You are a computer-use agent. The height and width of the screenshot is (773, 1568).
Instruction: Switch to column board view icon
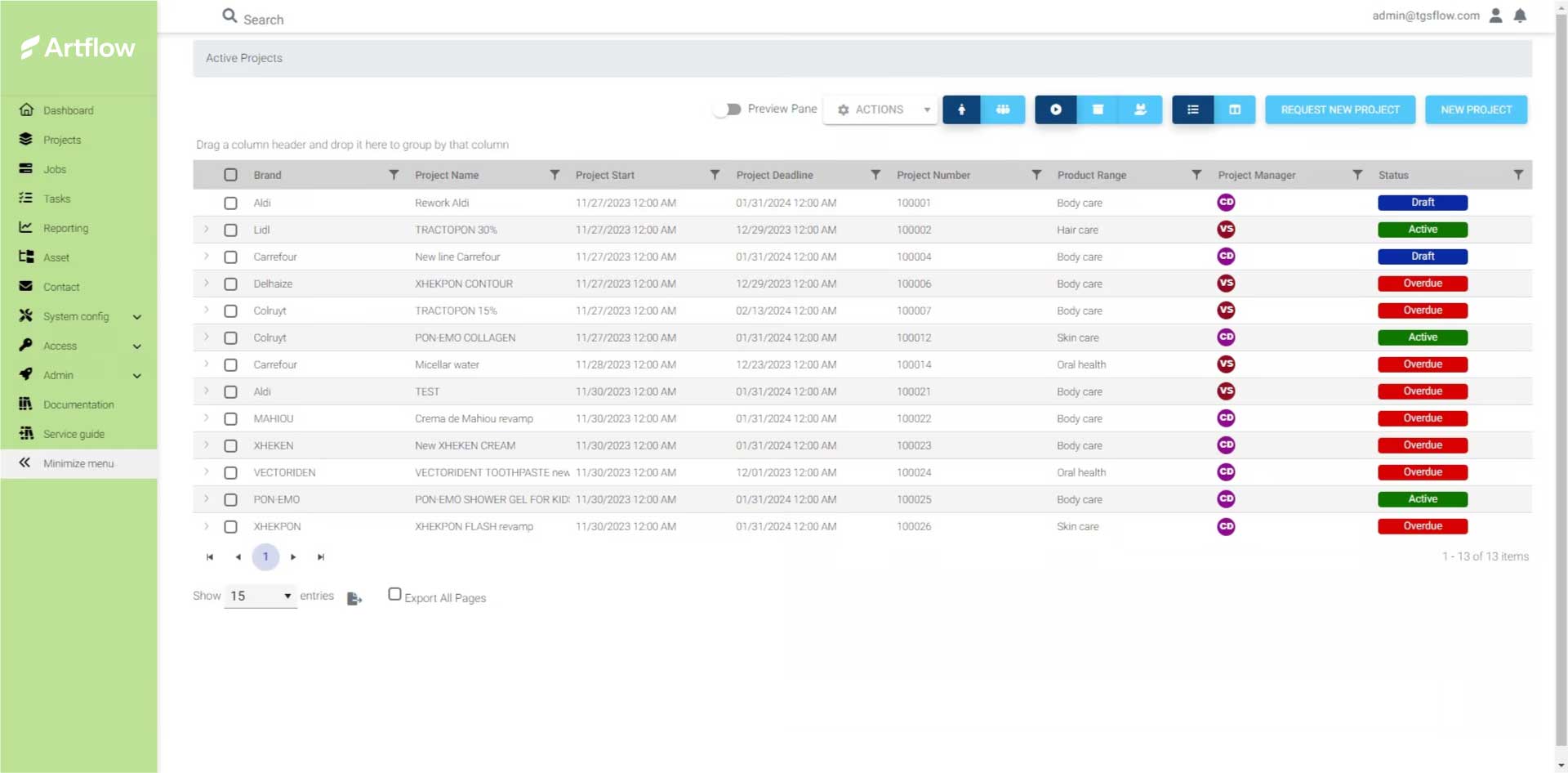(x=1235, y=109)
